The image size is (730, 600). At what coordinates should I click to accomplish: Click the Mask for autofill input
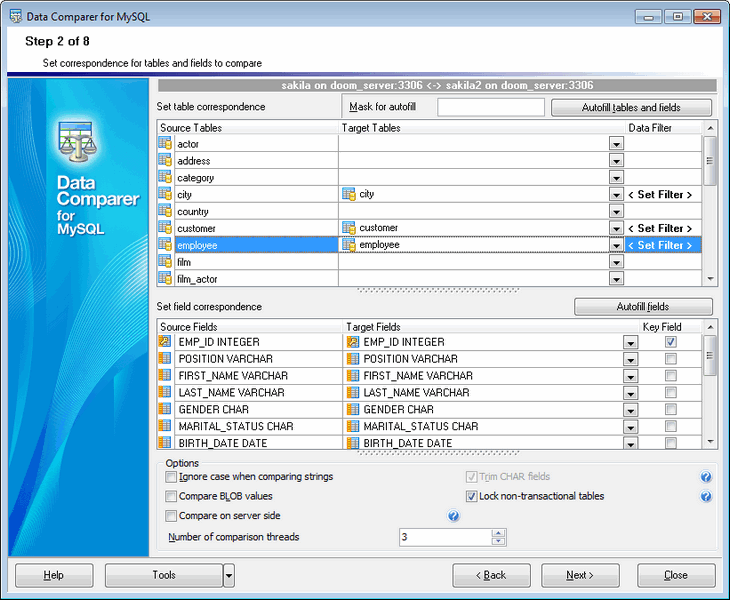[x=491, y=107]
